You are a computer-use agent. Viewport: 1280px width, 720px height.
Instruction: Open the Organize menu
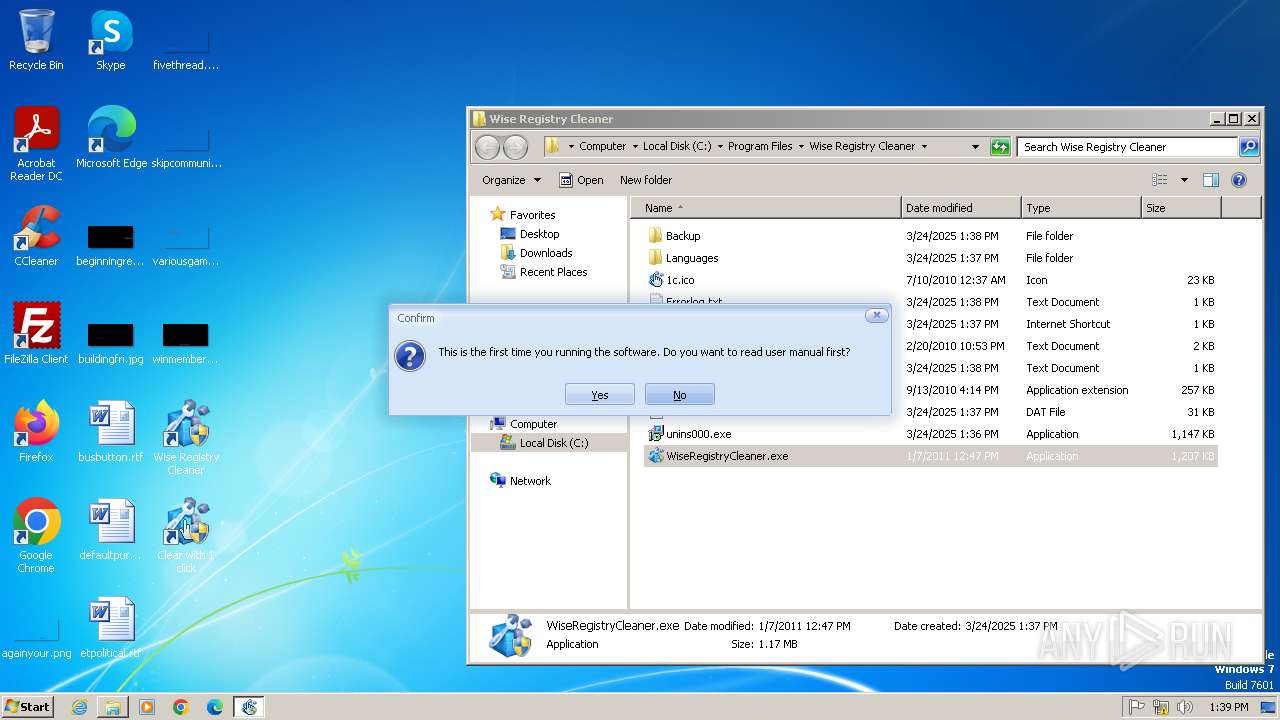tap(511, 180)
